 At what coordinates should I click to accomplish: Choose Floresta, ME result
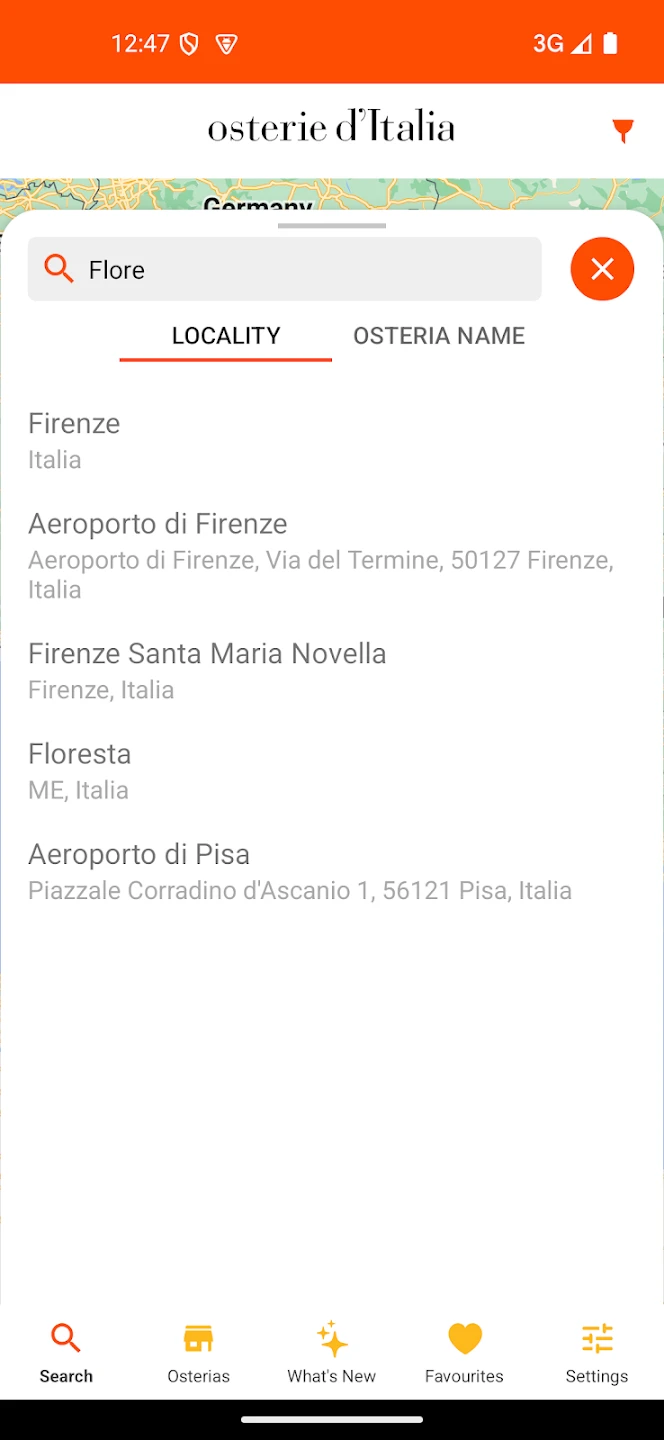pos(80,770)
